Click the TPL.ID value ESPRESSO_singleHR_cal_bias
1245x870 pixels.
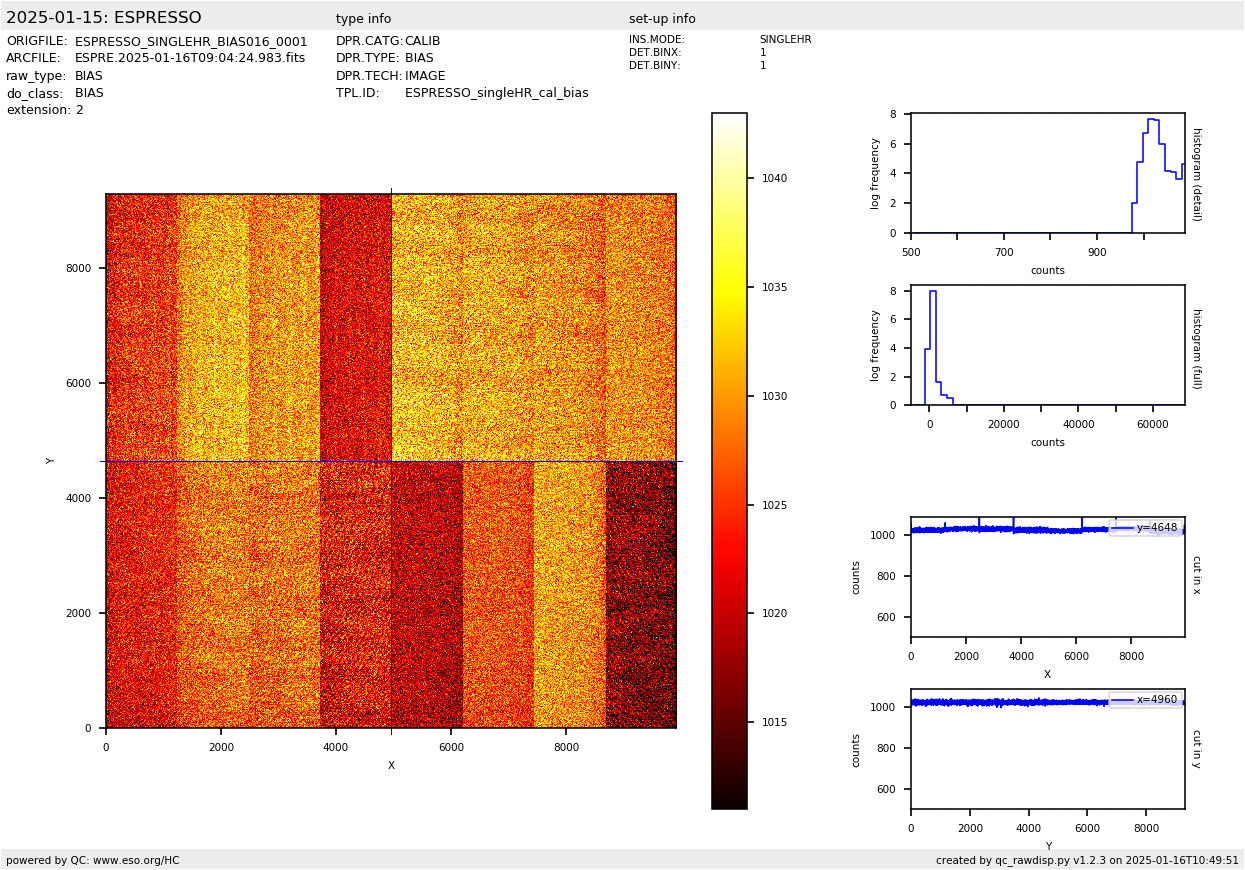[x=496, y=93]
